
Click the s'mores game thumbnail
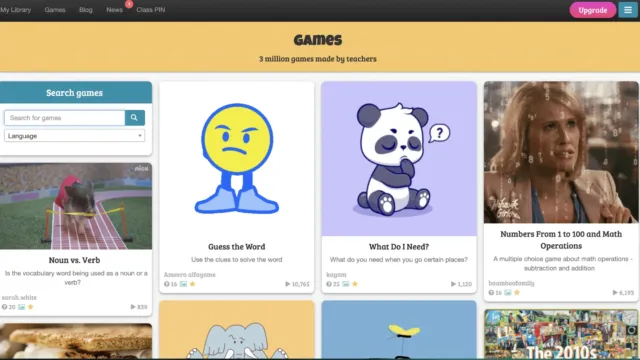pyautogui.click(x=76, y=341)
